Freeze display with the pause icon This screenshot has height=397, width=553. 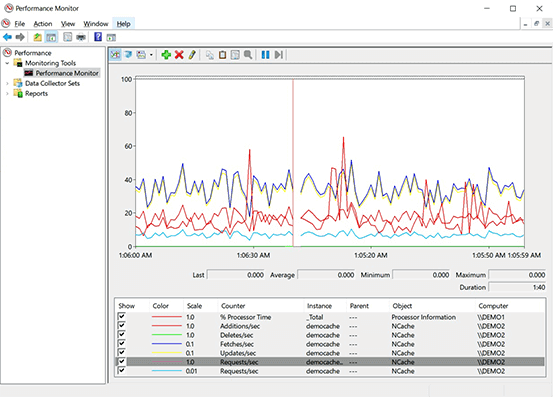pyautogui.click(x=266, y=55)
